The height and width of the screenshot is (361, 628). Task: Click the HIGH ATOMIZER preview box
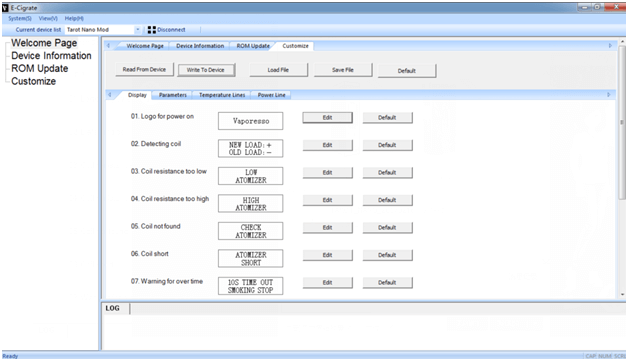(x=250, y=204)
